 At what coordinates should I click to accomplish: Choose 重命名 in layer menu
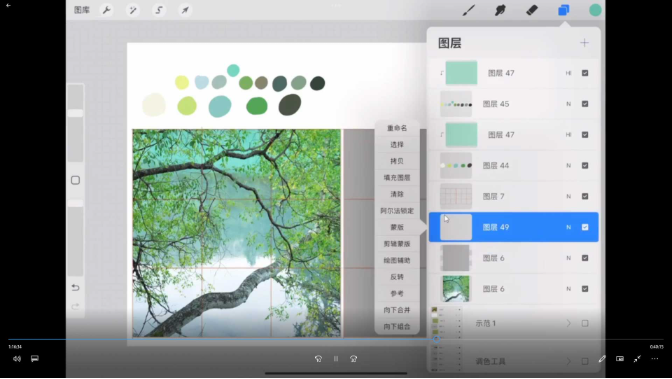click(x=397, y=128)
